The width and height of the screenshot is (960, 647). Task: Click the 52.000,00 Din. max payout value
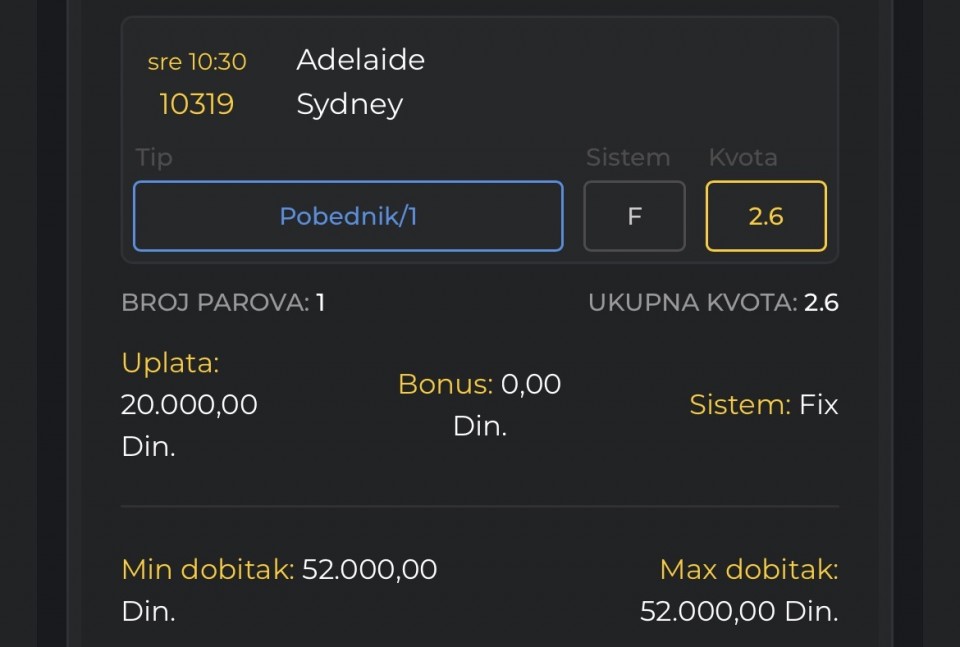click(x=738, y=611)
